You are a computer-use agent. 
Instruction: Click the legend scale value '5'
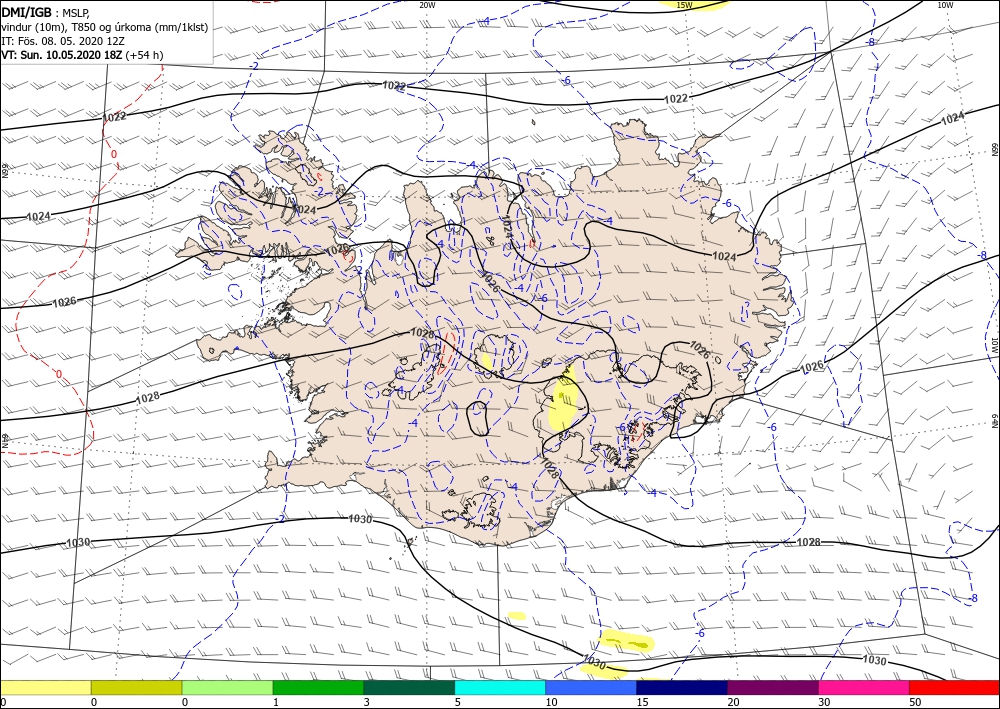[x=458, y=702]
